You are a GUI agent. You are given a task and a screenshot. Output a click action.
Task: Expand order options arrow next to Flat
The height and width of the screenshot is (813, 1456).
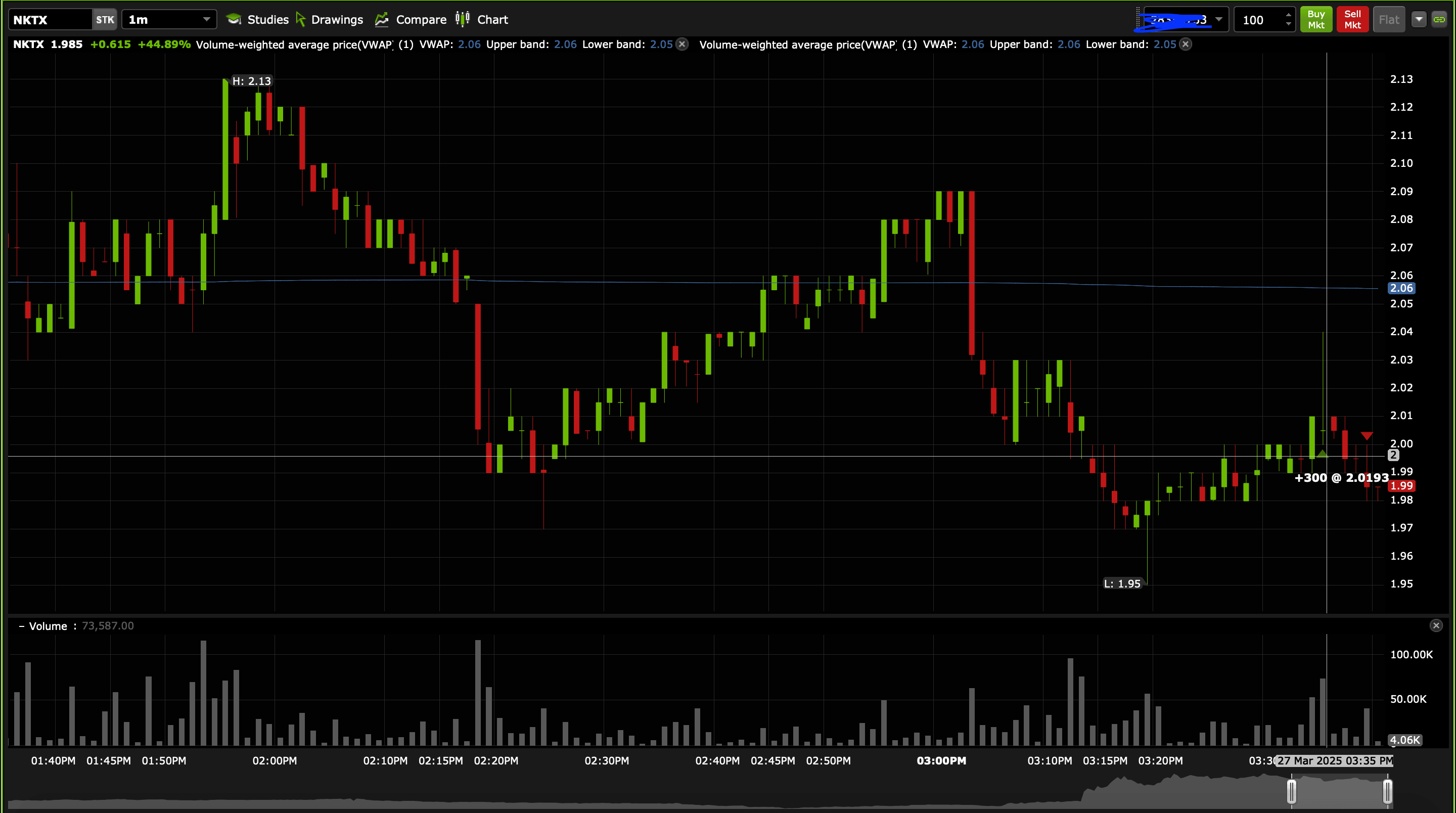(1419, 20)
